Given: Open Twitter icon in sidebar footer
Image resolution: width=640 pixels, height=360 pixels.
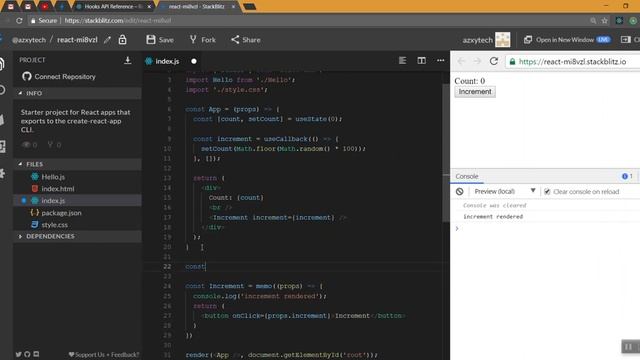Looking at the screenshot, I should (x=19, y=354).
